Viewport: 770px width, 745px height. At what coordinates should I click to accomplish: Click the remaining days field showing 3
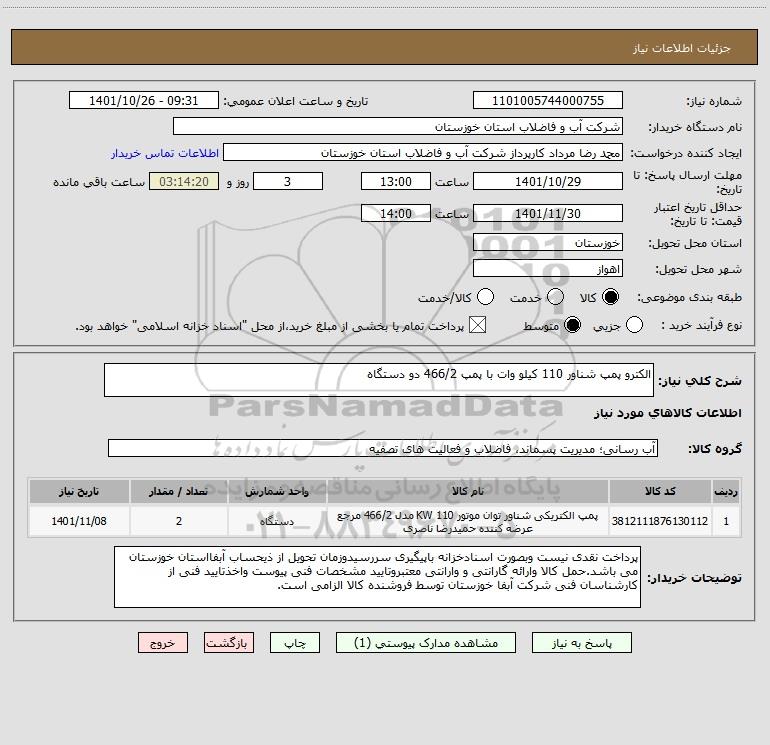[288, 182]
